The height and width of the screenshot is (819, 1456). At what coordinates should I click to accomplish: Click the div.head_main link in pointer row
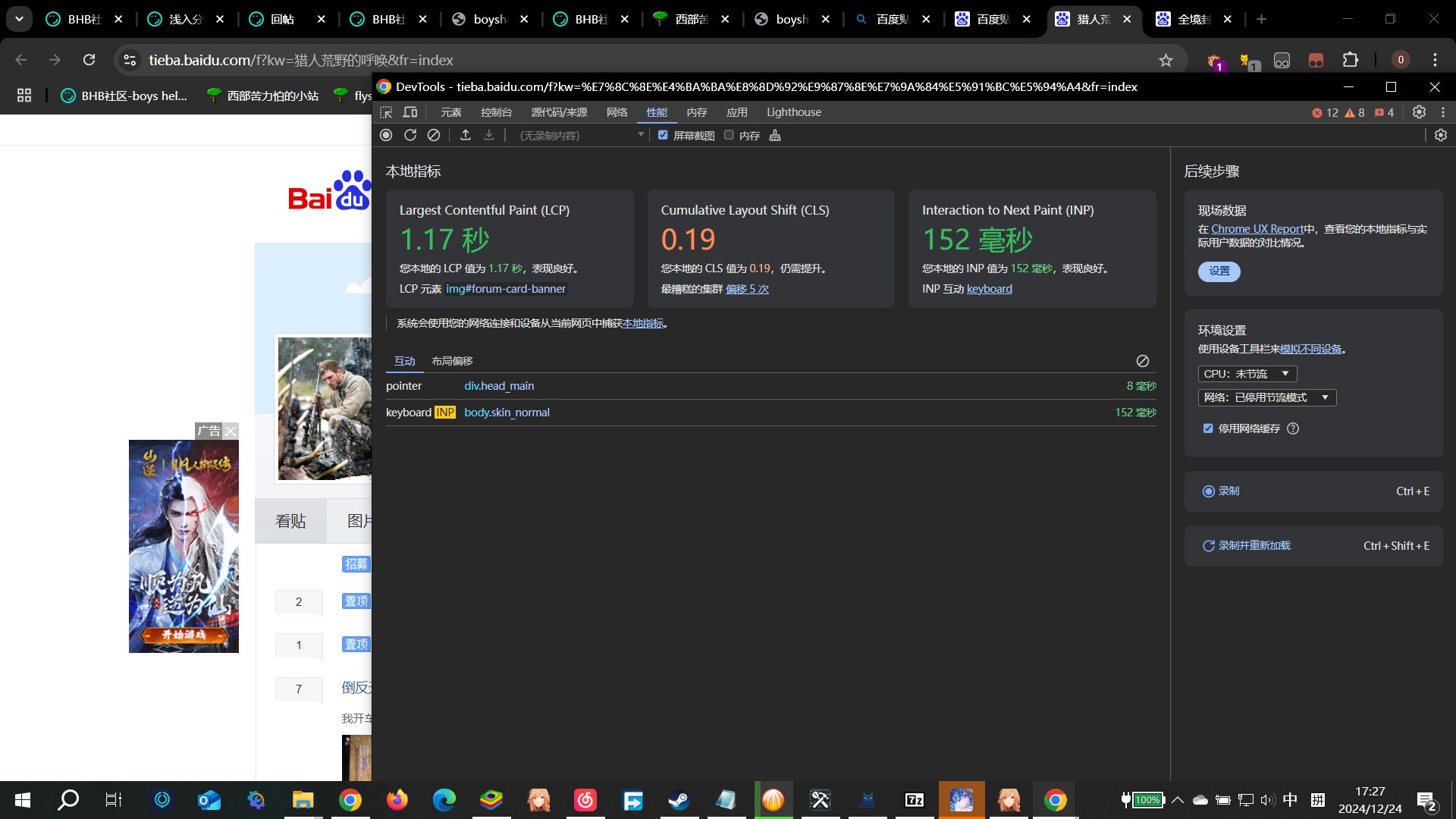pos(499,386)
